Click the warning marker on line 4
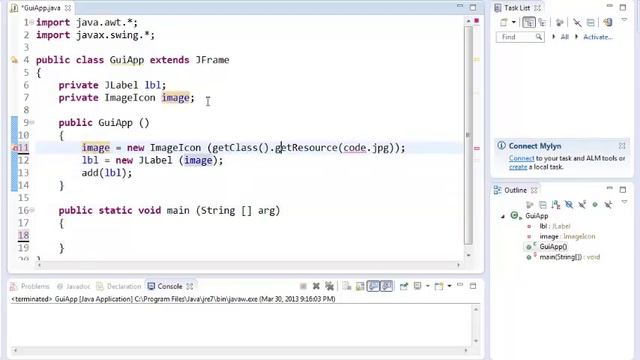 [x=14, y=60]
